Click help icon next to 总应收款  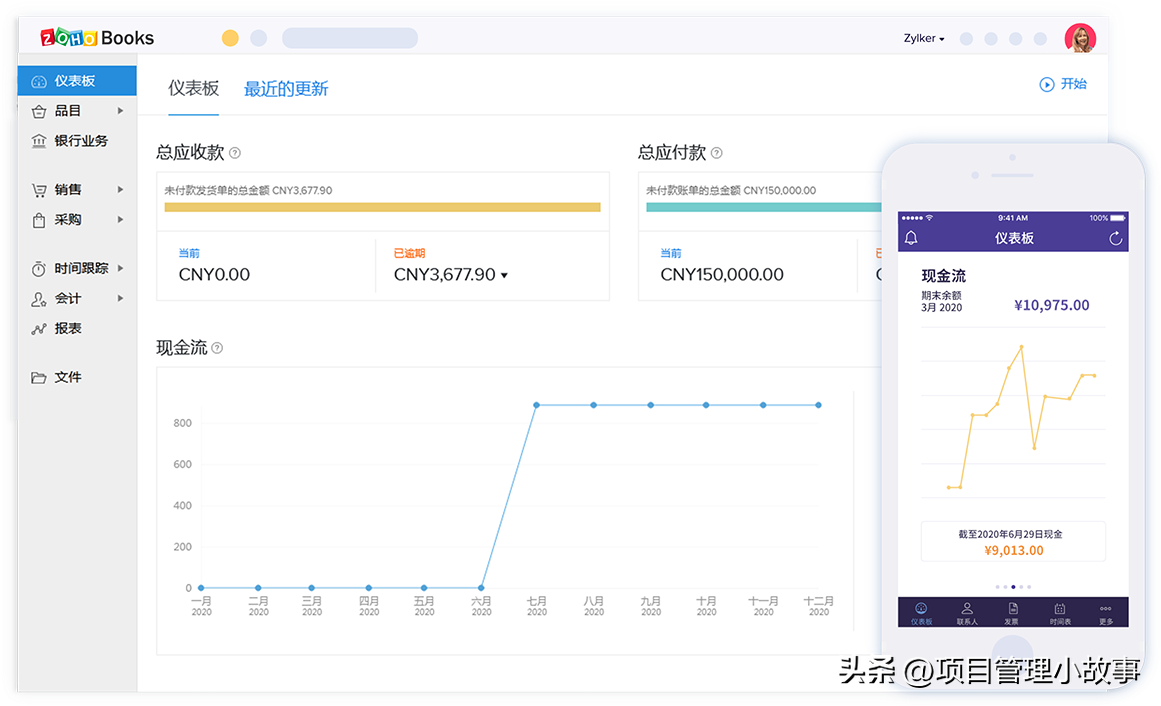coord(235,153)
